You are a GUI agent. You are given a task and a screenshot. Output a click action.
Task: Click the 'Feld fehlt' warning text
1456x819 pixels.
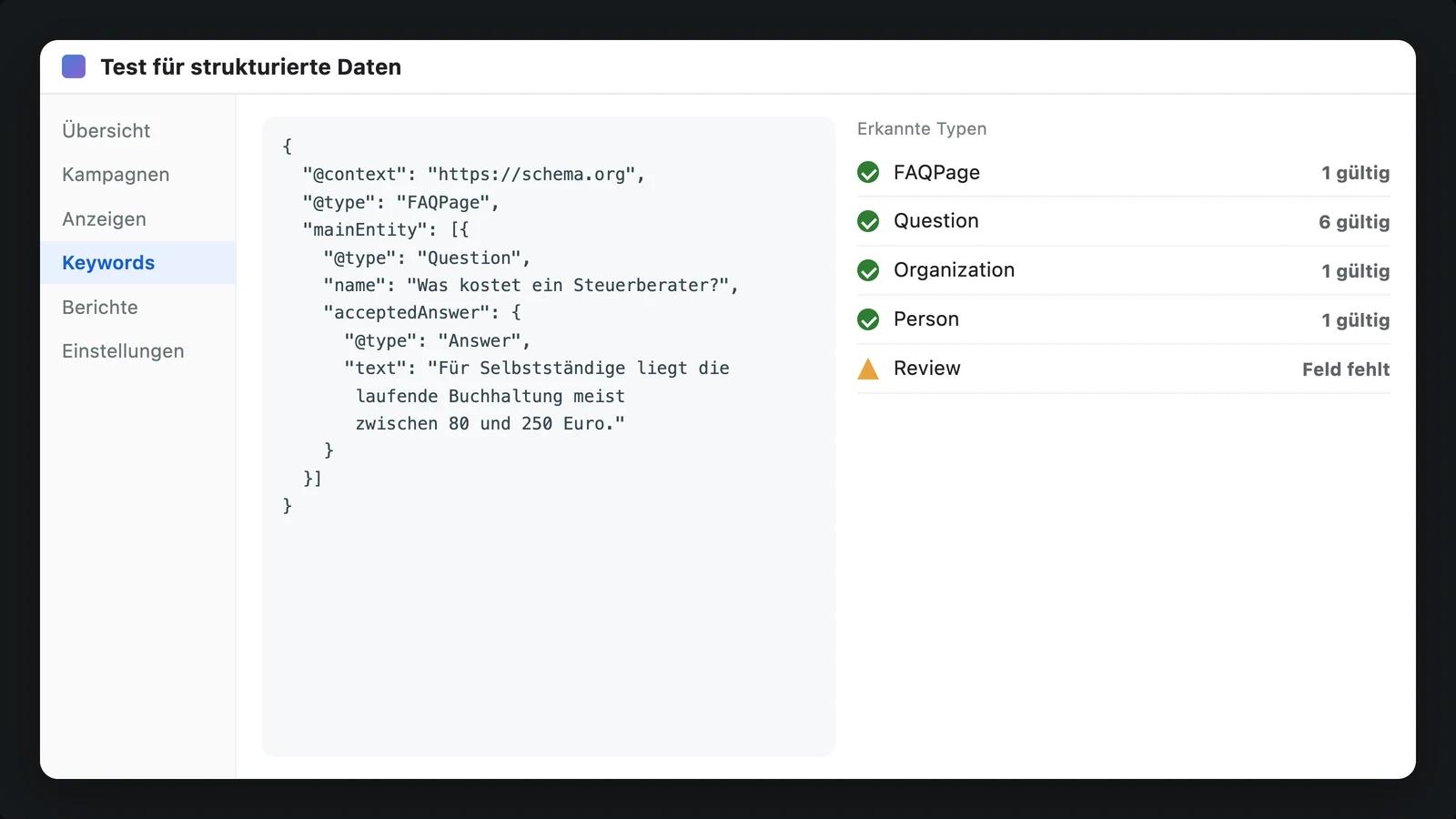pos(1346,369)
